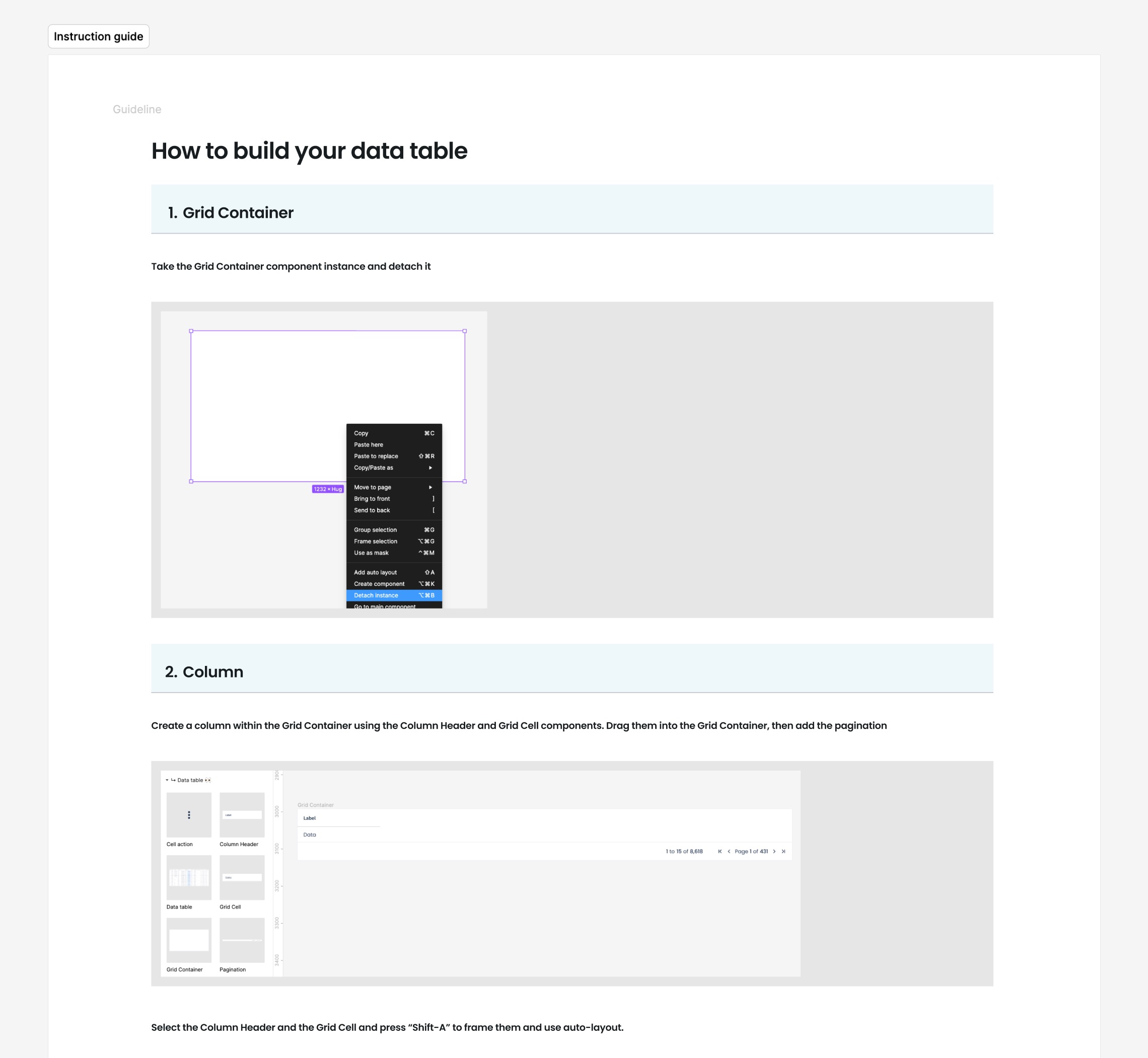
Task: Select Bring to front menu item
Action: point(394,499)
